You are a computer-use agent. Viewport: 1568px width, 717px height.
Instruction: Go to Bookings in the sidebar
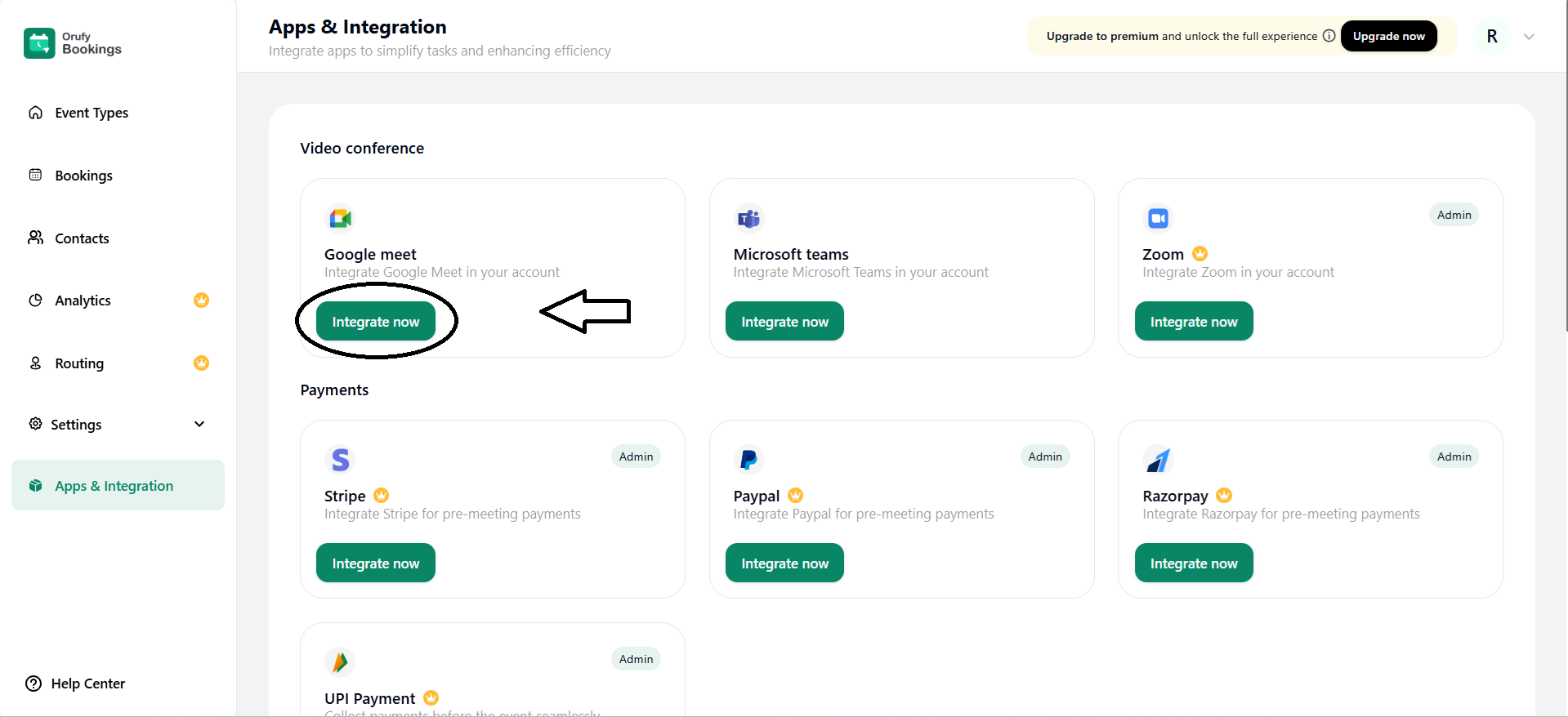(x=83, y=176)
